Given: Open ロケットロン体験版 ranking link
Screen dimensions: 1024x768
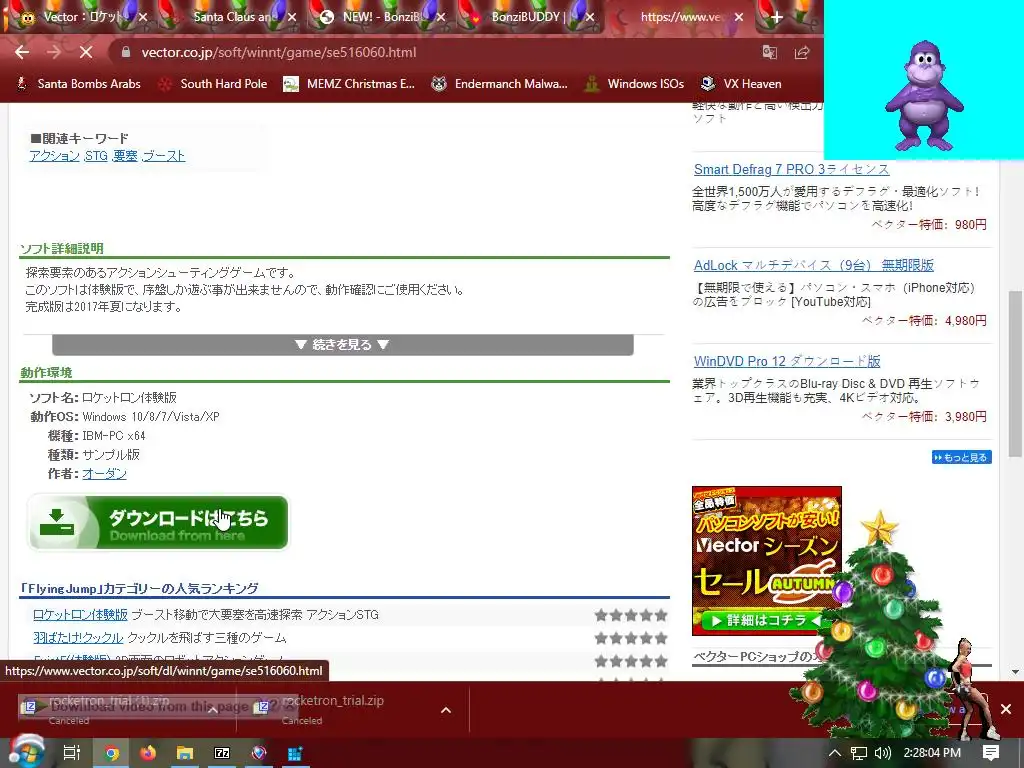Looking at the screenshot, I should point(80,615).
